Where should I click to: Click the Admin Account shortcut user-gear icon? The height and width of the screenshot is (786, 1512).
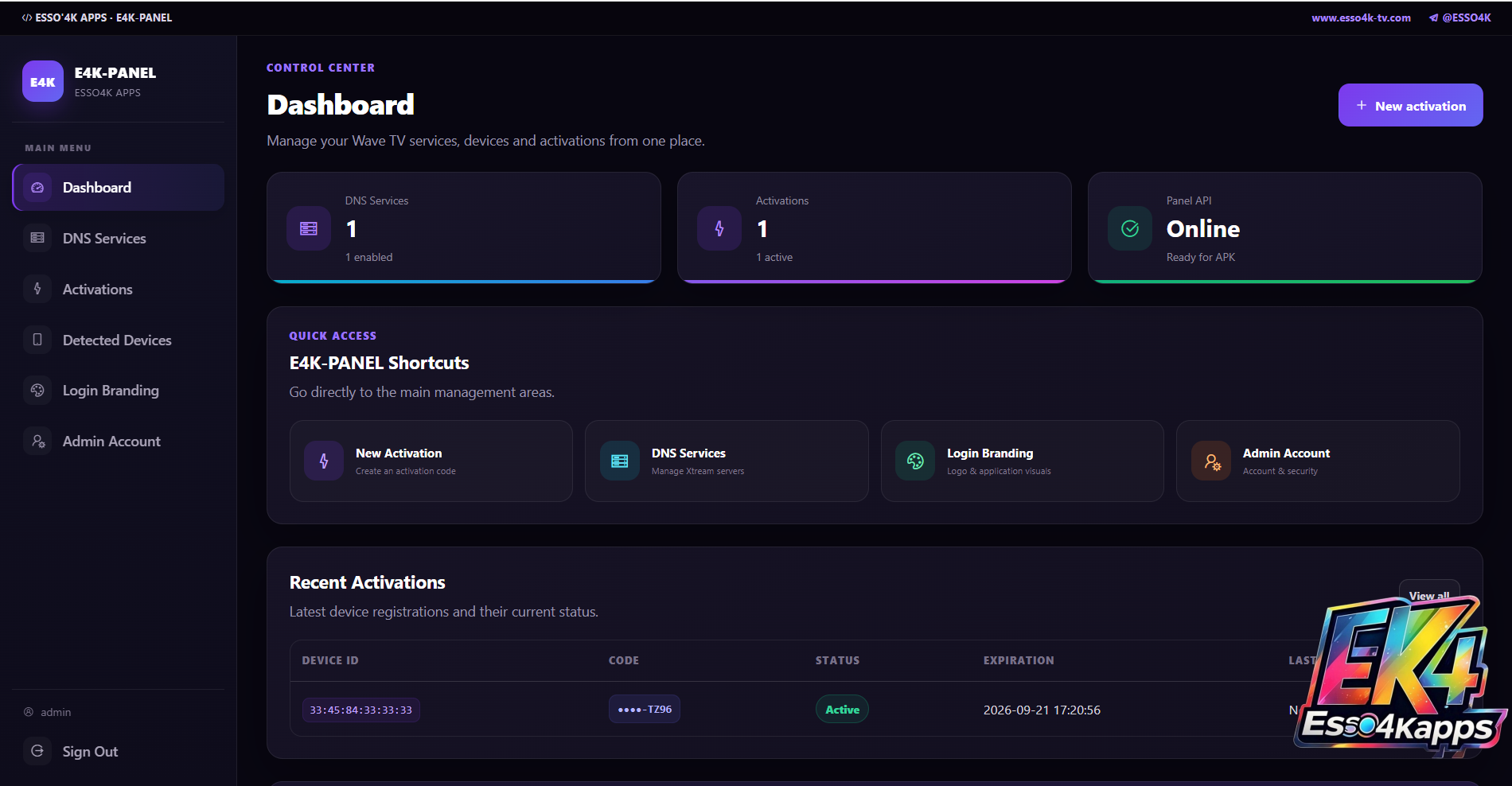point(1211,461)
